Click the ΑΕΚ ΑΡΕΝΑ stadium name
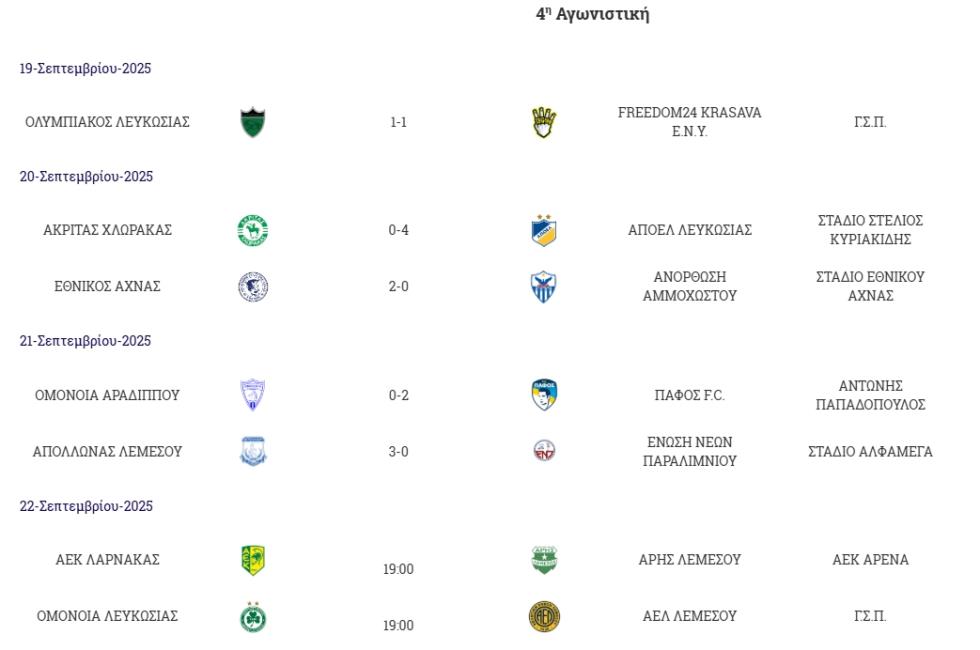Image resolution: width=980 pixels, height=650 pixels. point(870,559)
